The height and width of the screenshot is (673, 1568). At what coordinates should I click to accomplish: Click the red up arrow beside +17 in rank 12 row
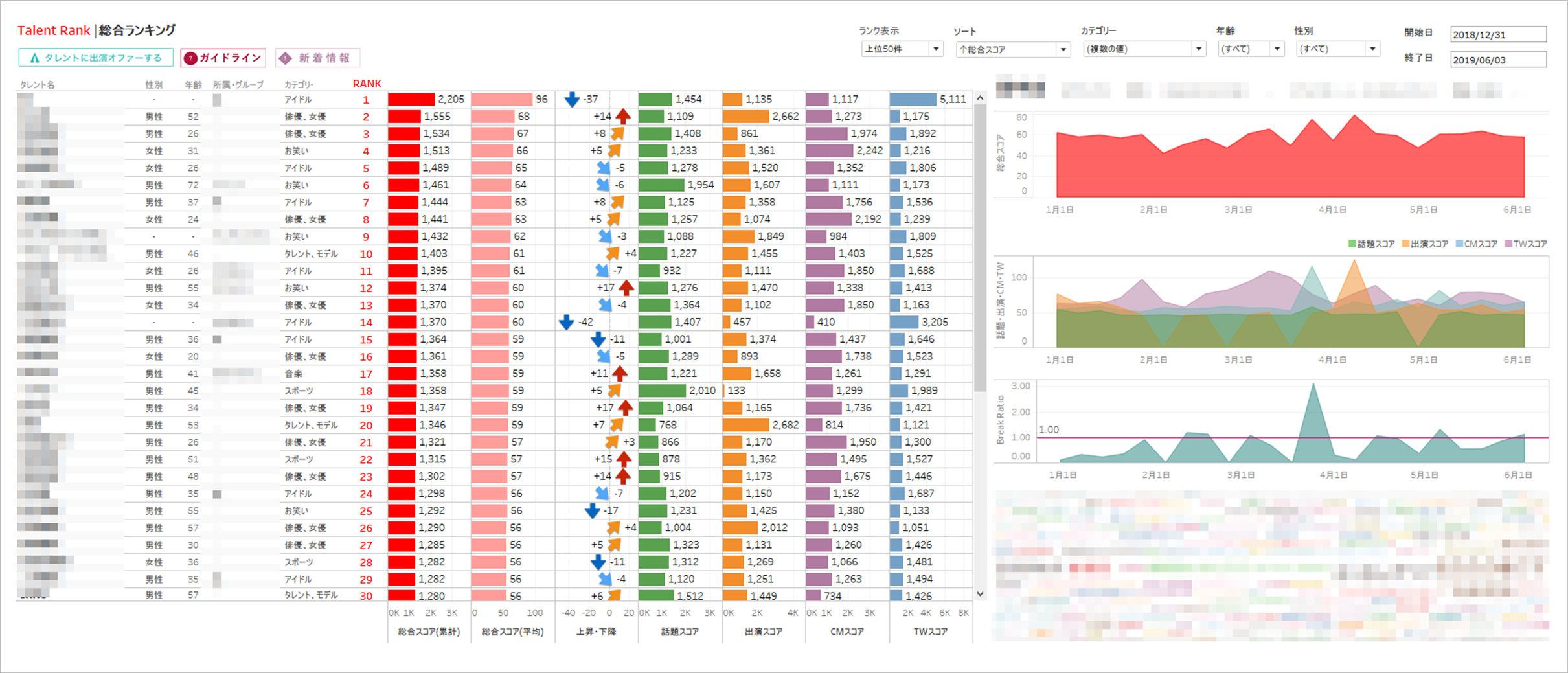(x=626, y=288)
